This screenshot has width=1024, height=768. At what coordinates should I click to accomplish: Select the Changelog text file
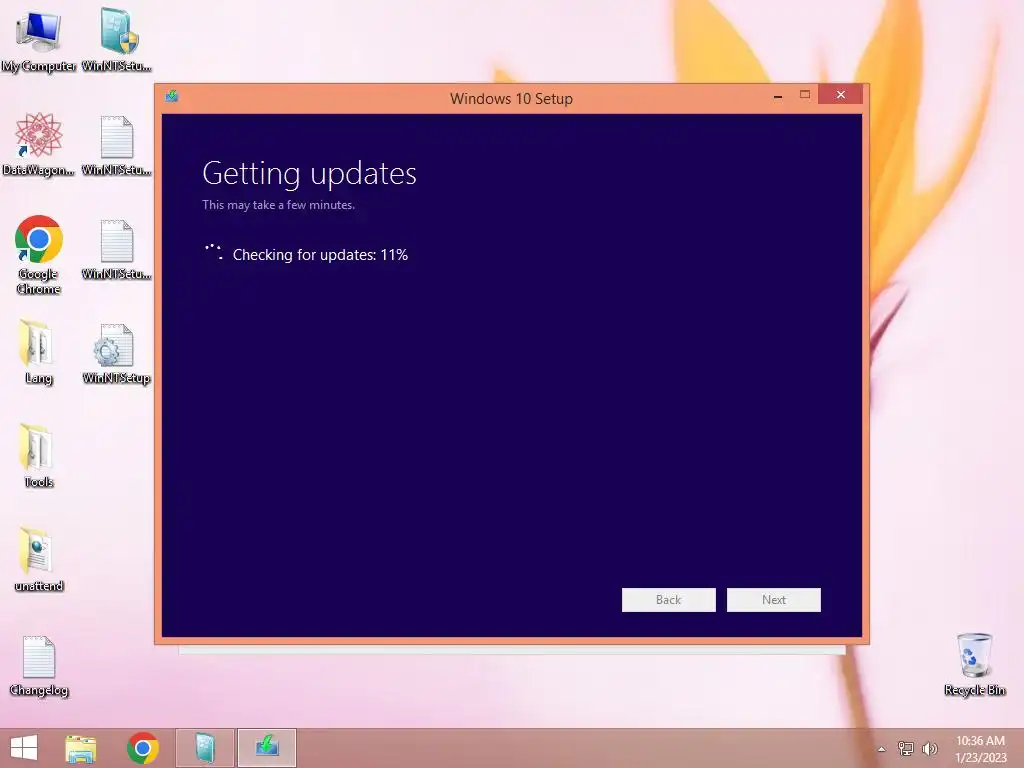[x=39, y=665]
